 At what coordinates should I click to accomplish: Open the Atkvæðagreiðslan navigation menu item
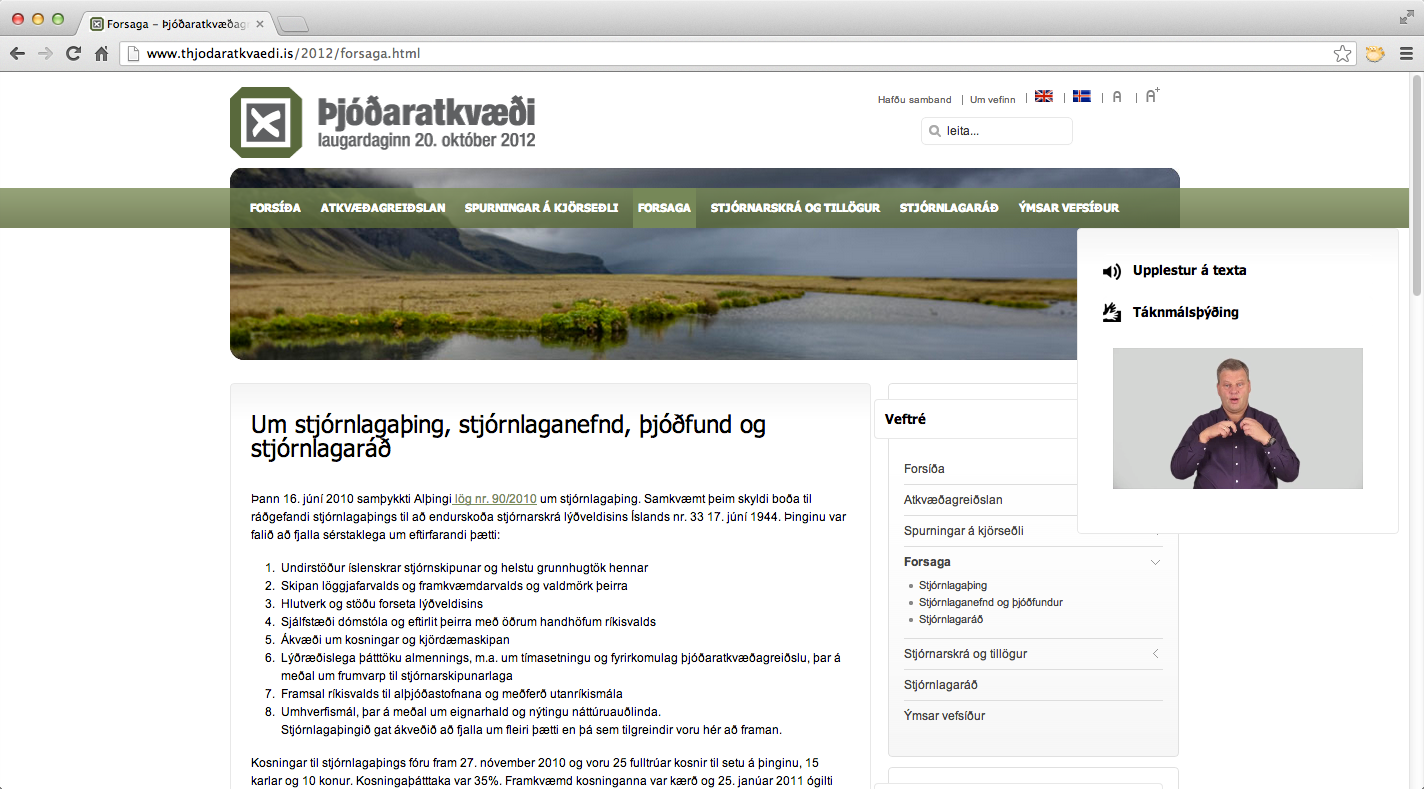coord(382,208)
